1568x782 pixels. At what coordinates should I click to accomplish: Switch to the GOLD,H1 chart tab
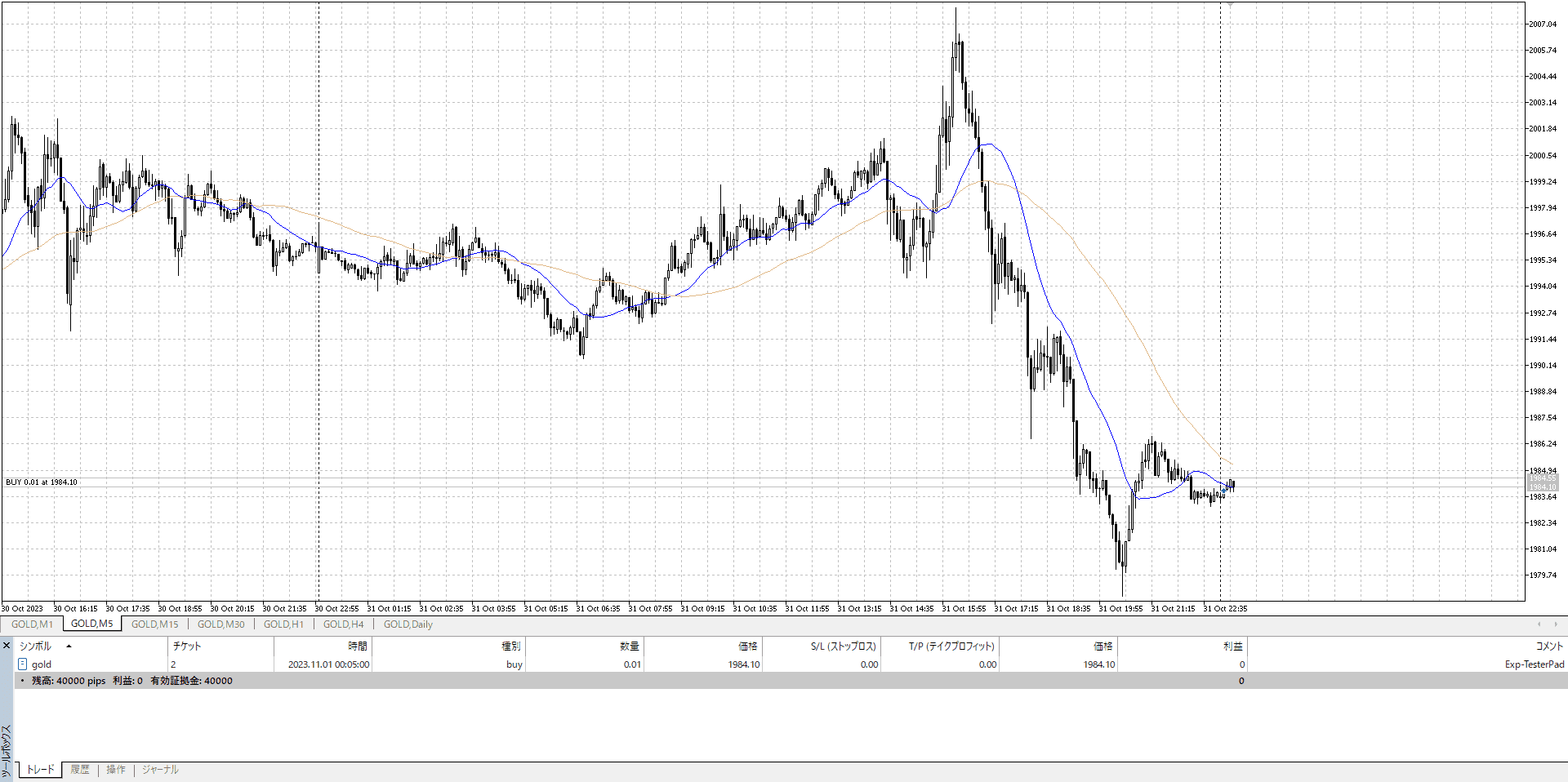click(x=283, y=624)
